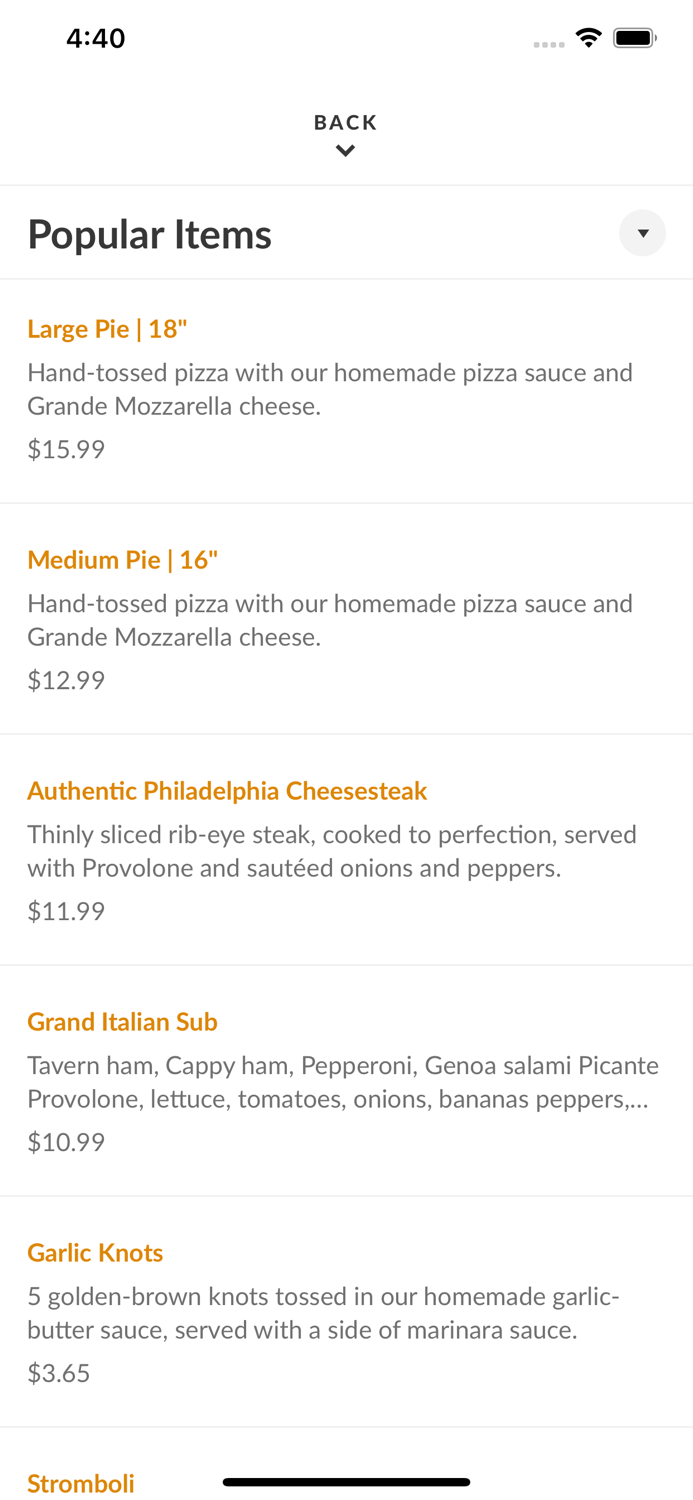
Task: Open the Medium Pie 16" listing
Action: click(x=123, y=560)
